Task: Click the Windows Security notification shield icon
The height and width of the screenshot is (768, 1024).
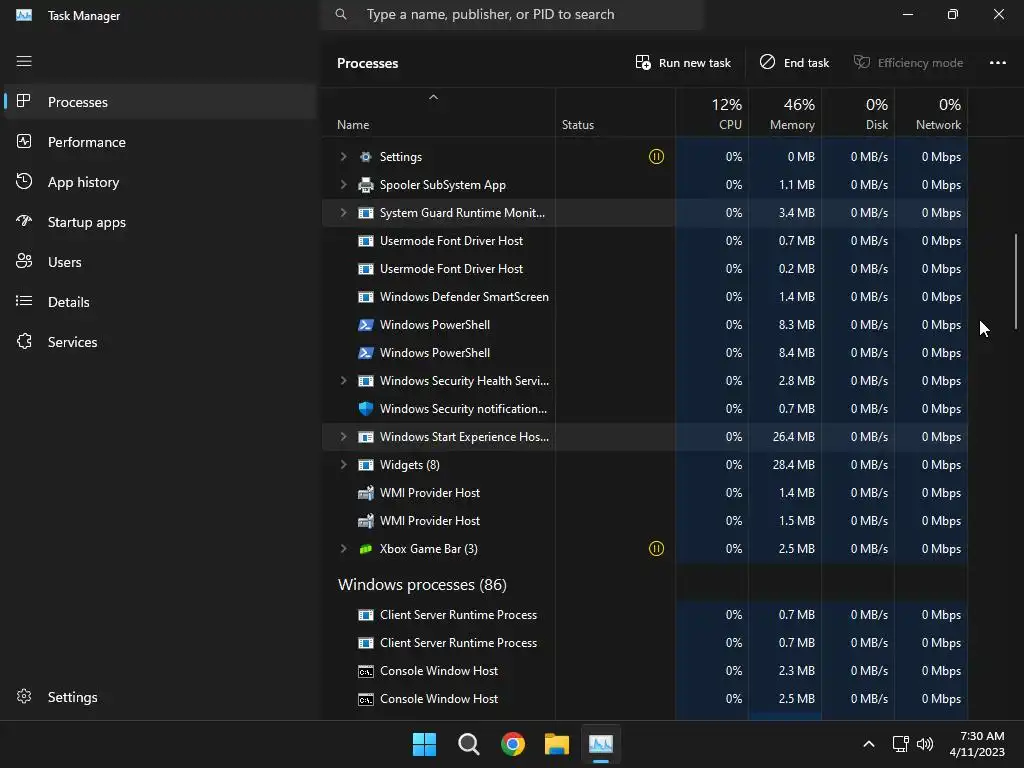Action: pos(366,409)
